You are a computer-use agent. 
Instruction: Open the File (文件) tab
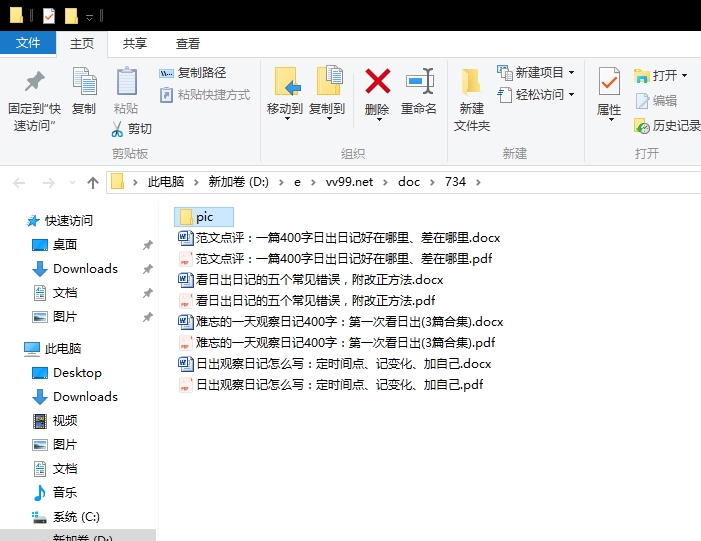click(x=28, y=43)
